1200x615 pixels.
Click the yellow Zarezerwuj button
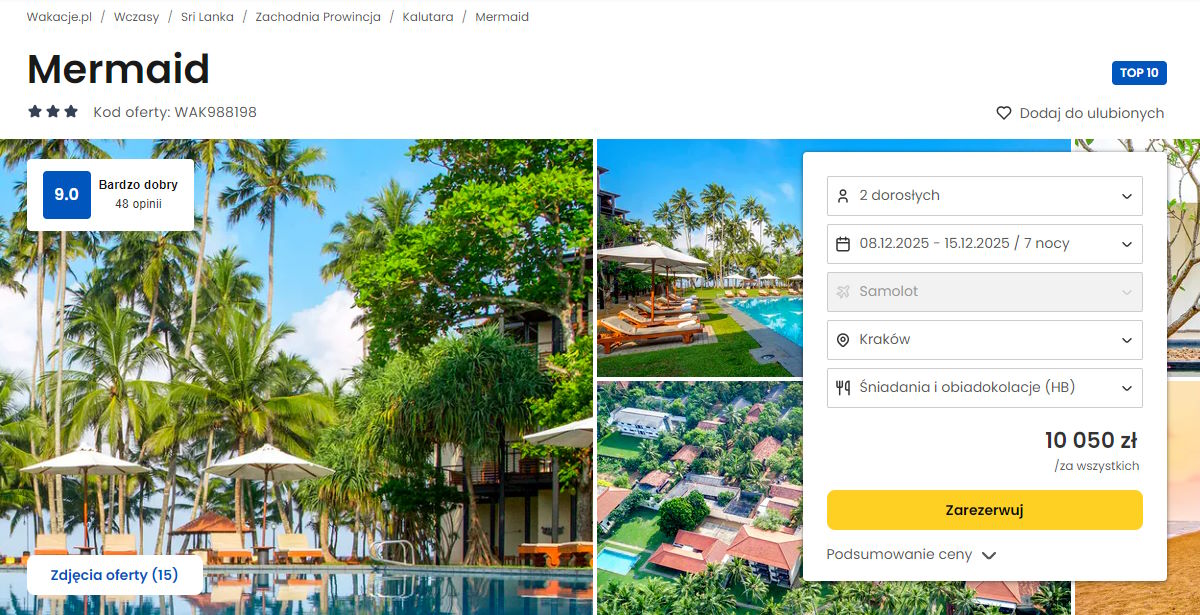[985, 510]
